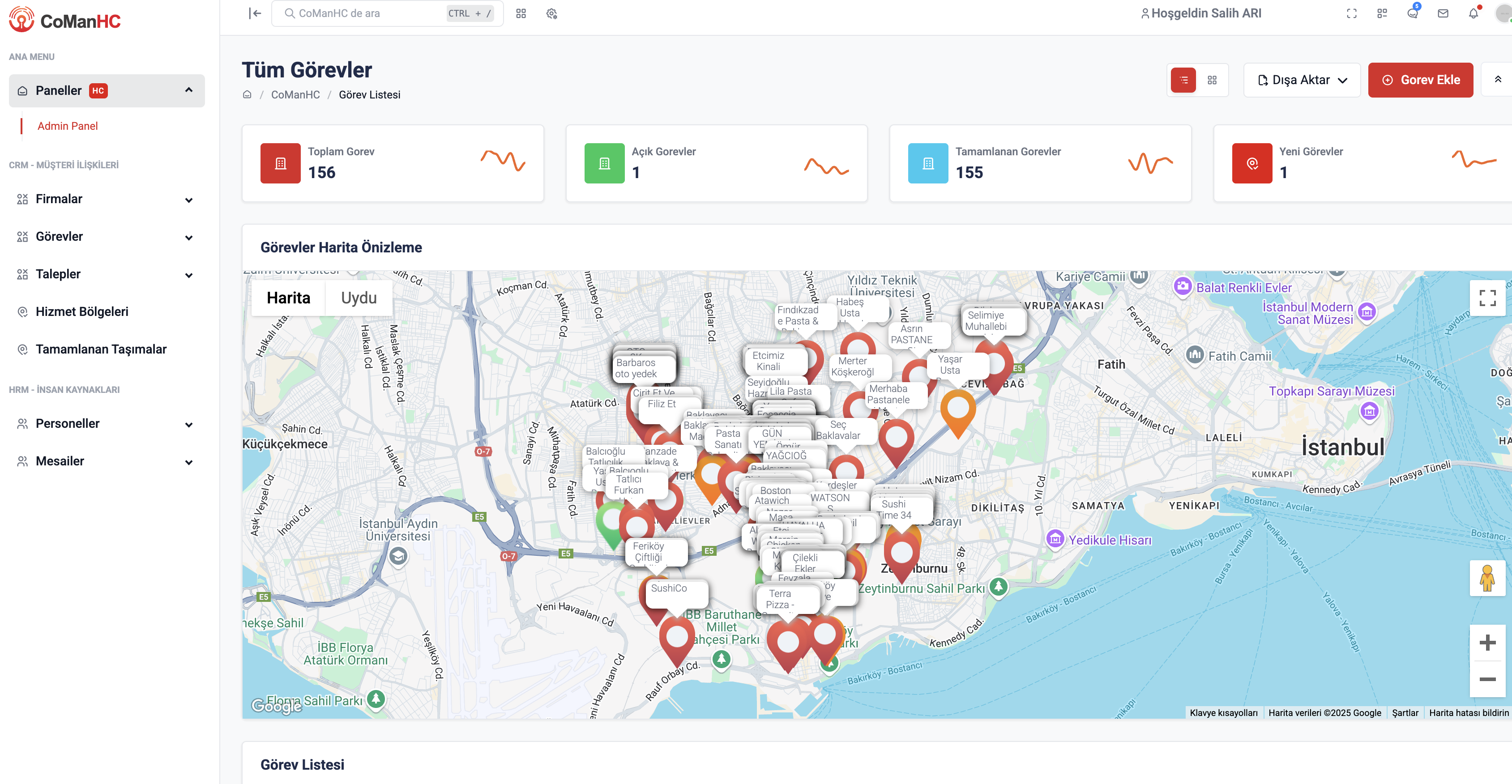Image resolution: width=1512 pixels, height=784 pixels.
Task: Open the Dışa Aktar dropdown
Action: (x=1302, y=80)
